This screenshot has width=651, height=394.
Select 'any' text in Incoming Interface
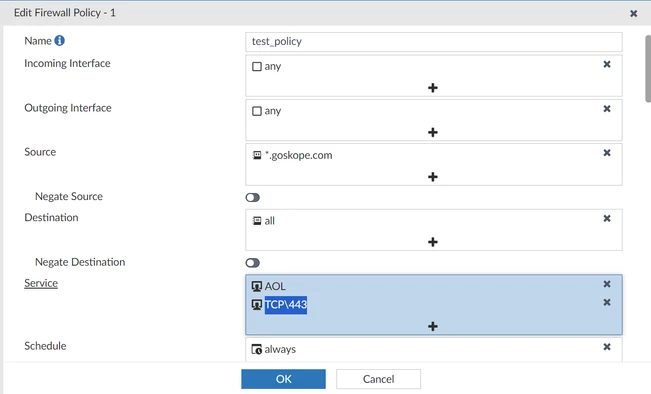(x=273, y=66)
